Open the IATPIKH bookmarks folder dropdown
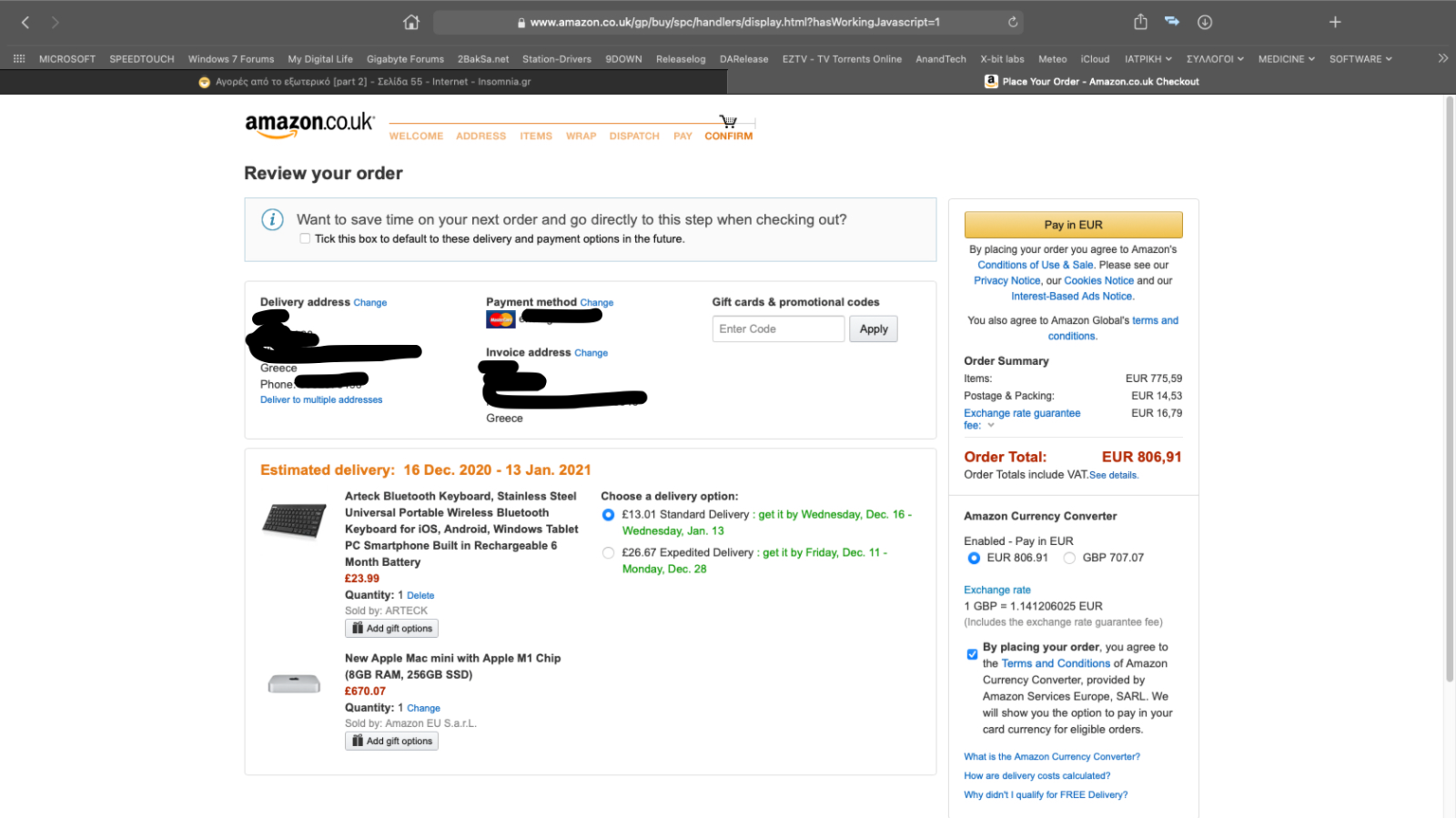Viewport: 1456px width, 818px height. point(1148,58)
